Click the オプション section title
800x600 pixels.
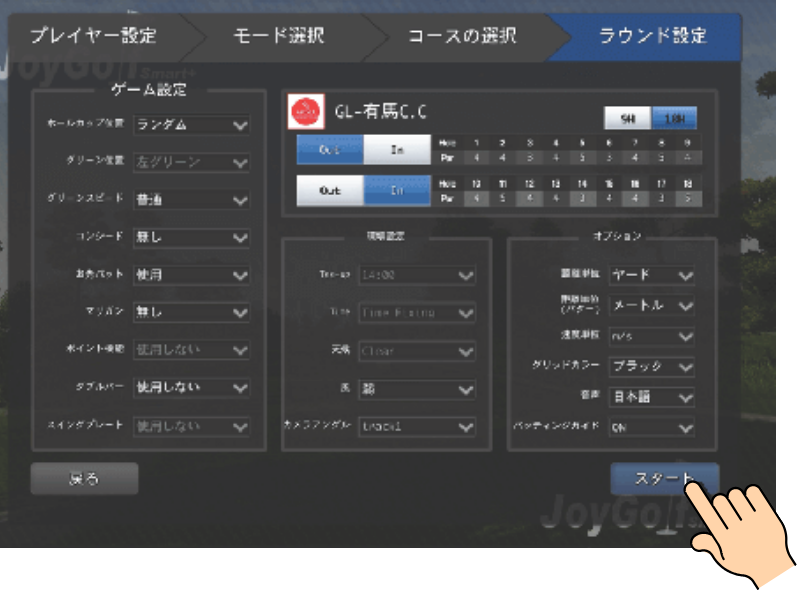617,236
